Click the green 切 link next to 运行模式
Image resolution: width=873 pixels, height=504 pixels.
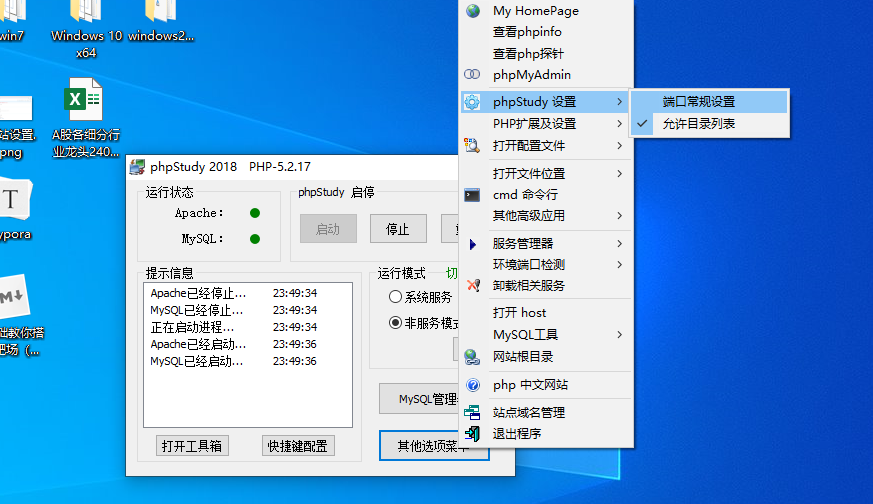tap(452, 273)
